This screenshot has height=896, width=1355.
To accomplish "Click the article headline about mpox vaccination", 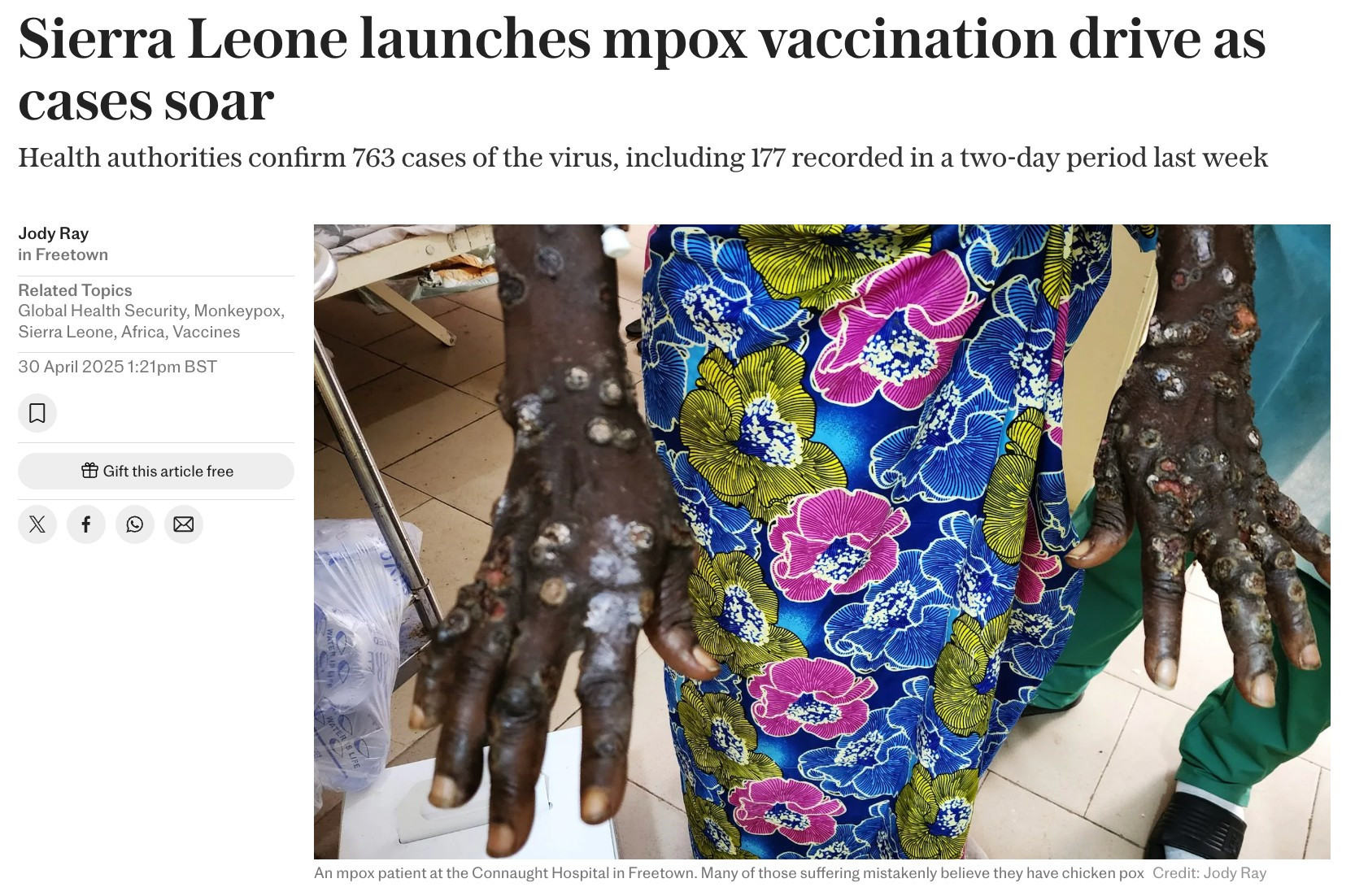I will pyautogui.click(x=642, y=70).
